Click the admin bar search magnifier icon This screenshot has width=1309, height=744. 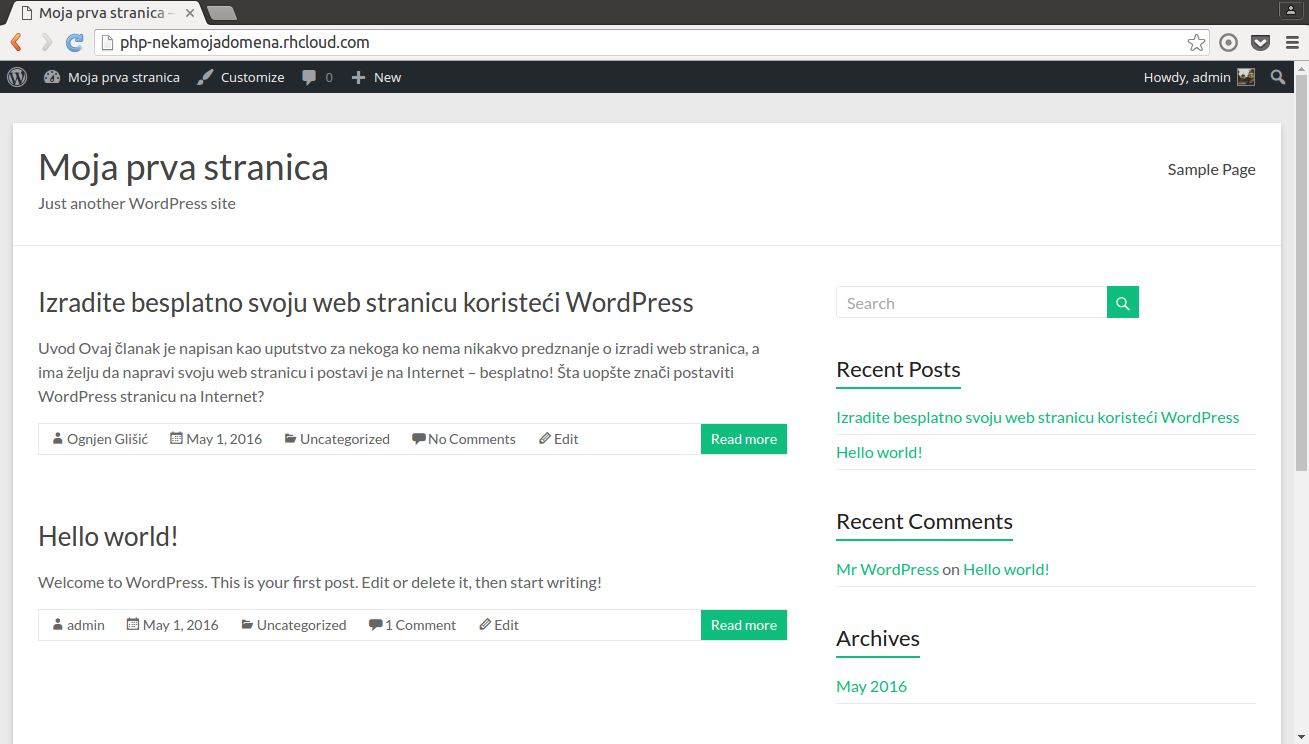click(1278, 77)
